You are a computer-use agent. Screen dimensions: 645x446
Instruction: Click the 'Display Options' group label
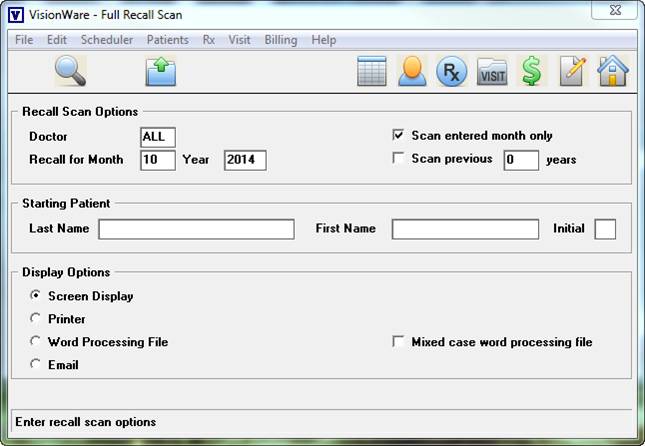(66, 272)
